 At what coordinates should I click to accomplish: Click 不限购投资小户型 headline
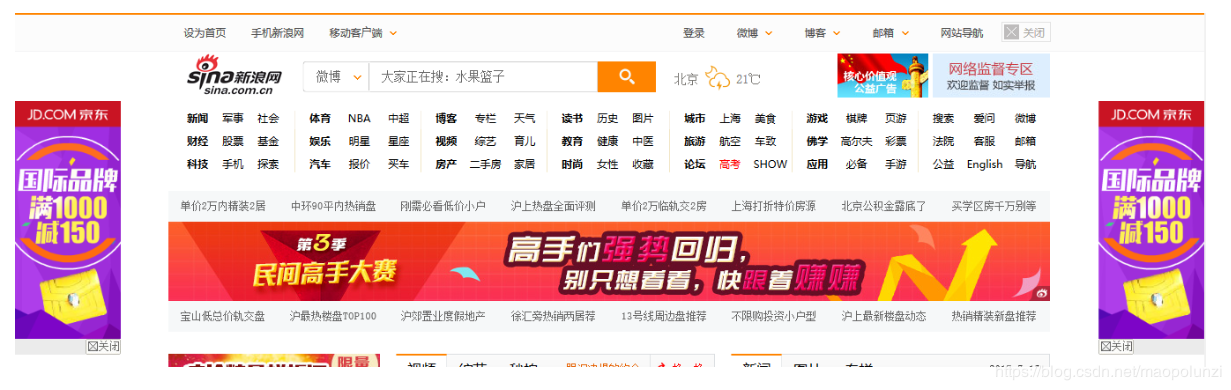point(773,316)
